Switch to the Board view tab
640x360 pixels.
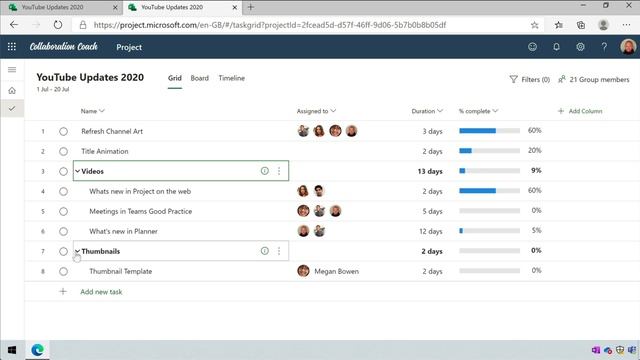click(x=200, y=78)
